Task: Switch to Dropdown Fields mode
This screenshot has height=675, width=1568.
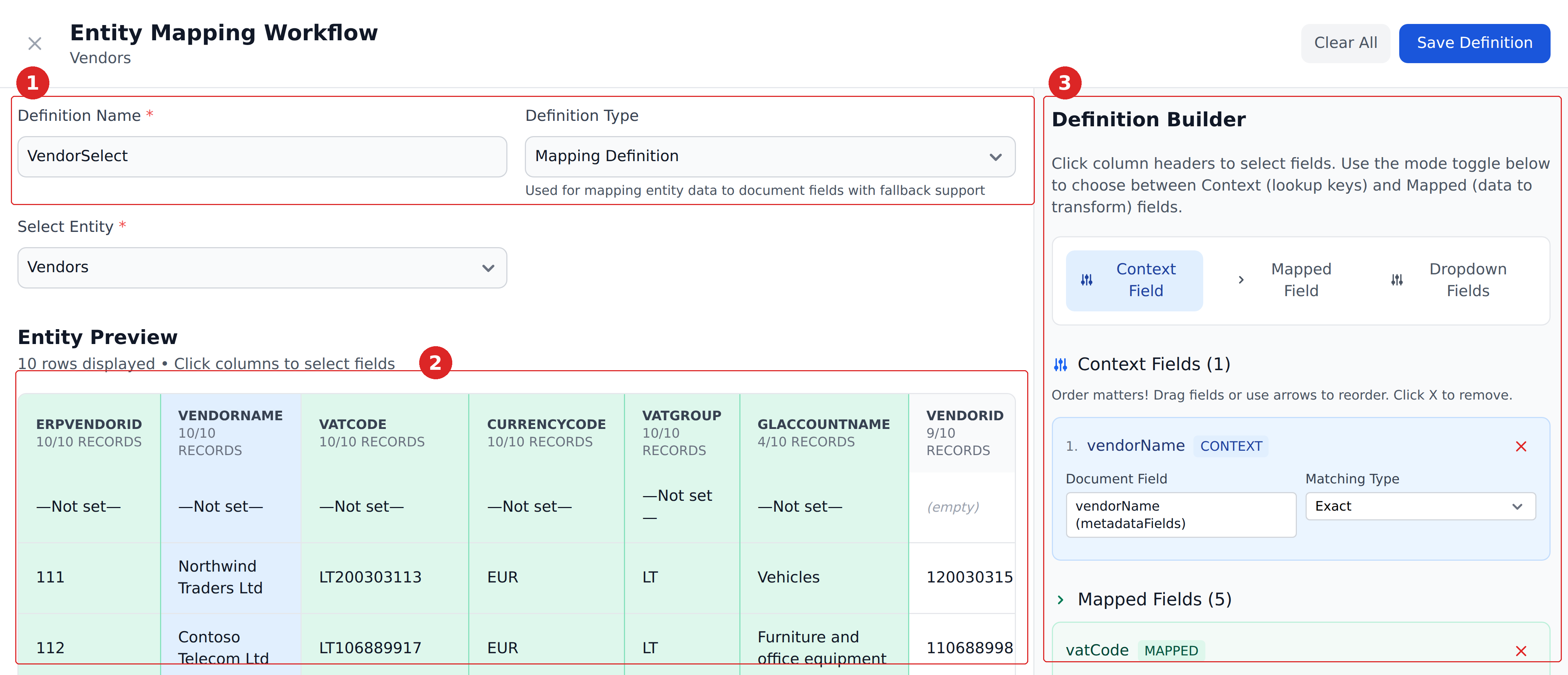Action: 1455,280
